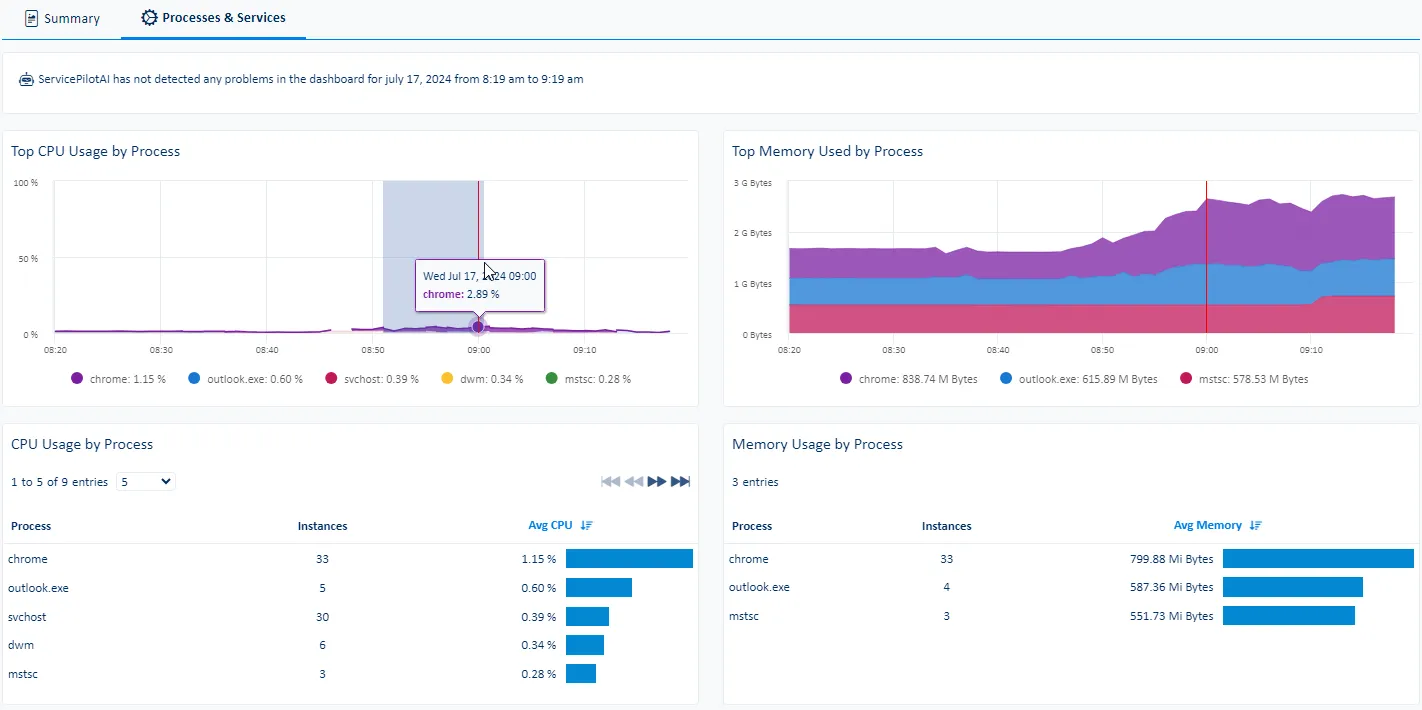Click the sort icon beside Avg CPU

tap(586, 526)
